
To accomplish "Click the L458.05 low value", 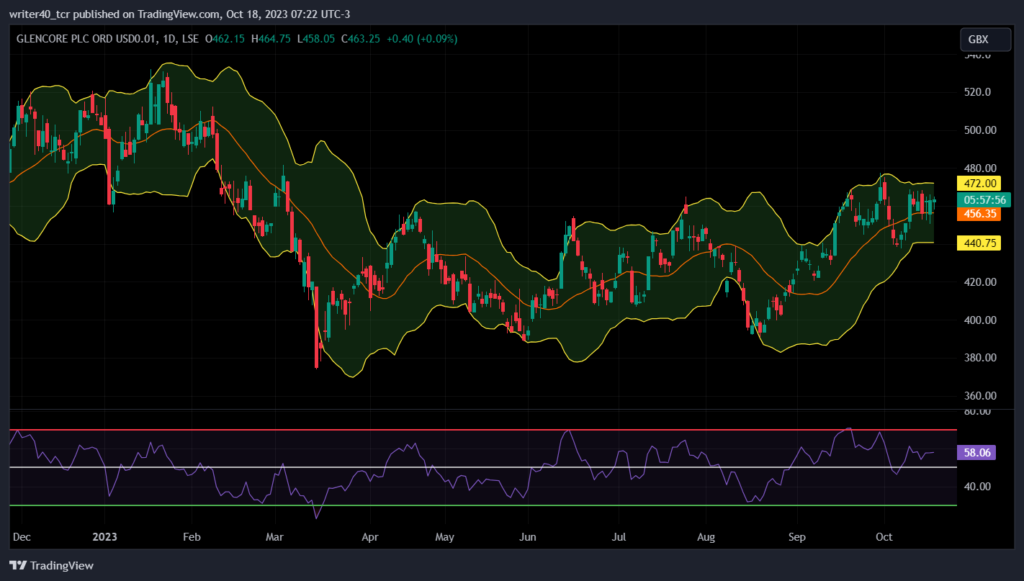I will coord(316,39).
